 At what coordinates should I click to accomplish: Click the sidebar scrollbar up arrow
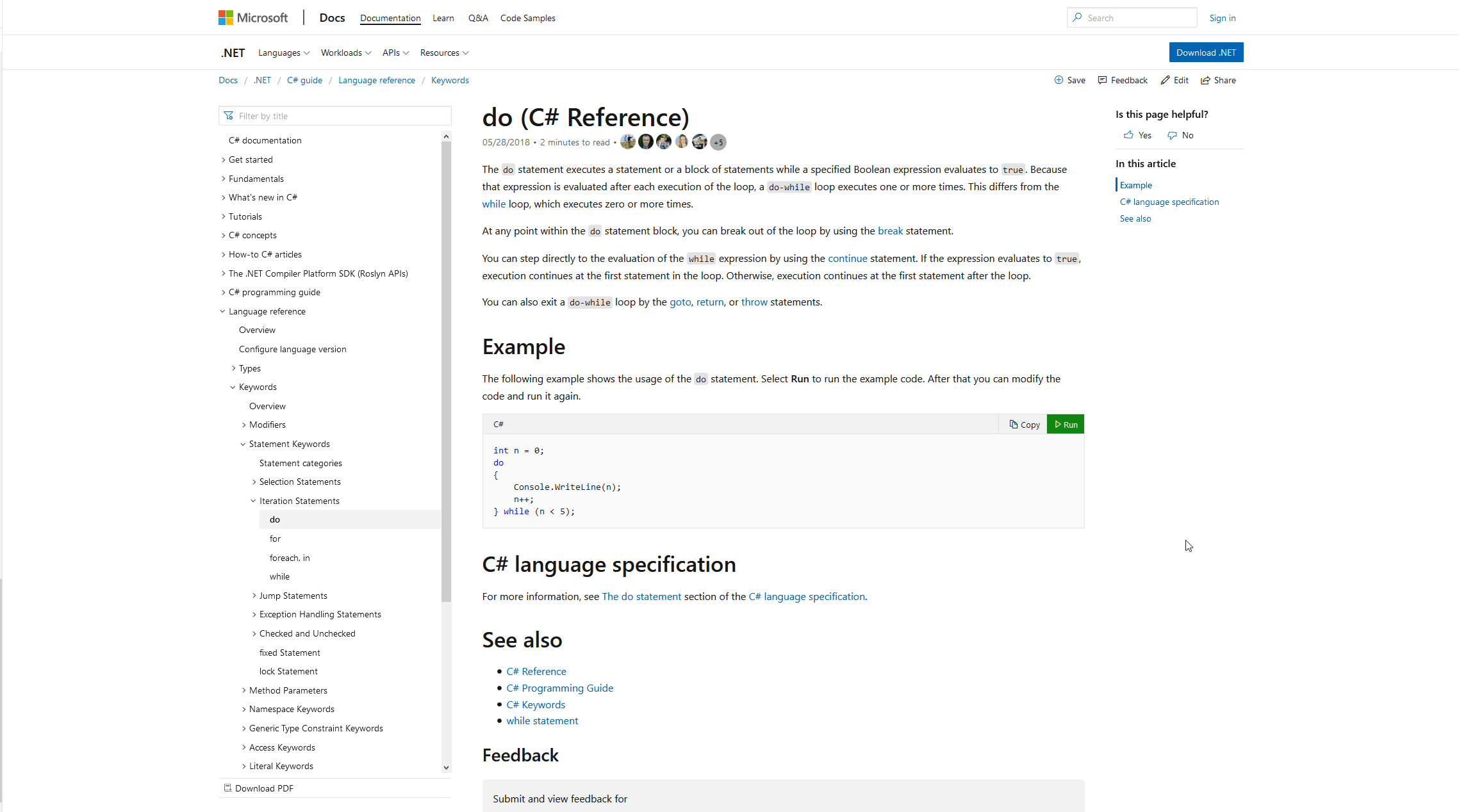[446, 136]
